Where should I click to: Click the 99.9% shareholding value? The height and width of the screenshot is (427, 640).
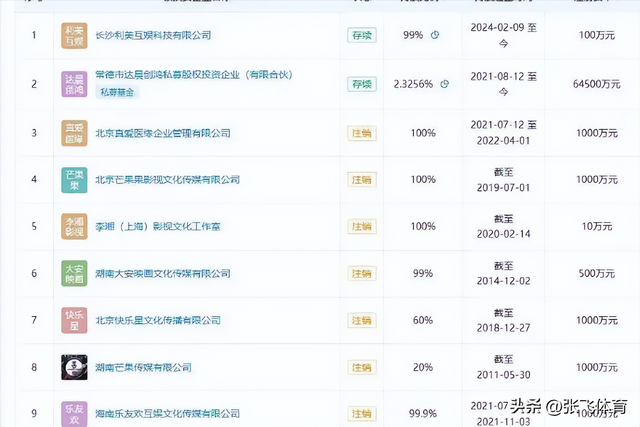tap(423, 414)
